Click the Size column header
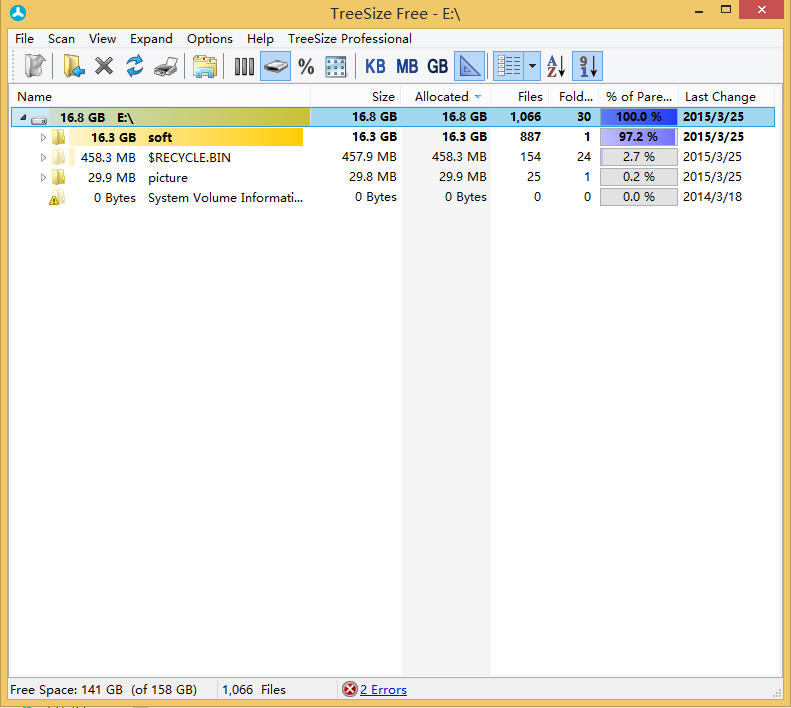Viewport: 791px width, 708px height. (356, 96)
